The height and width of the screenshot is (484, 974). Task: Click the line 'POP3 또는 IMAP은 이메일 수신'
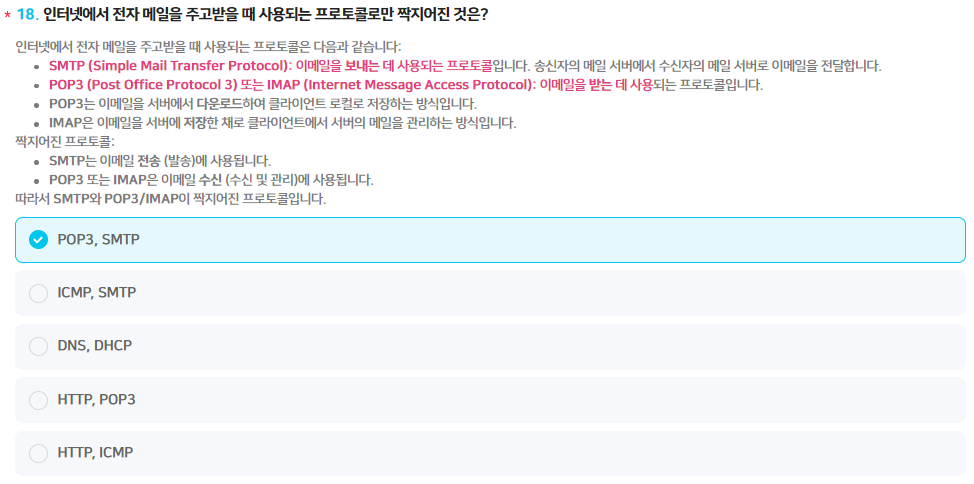211,181
